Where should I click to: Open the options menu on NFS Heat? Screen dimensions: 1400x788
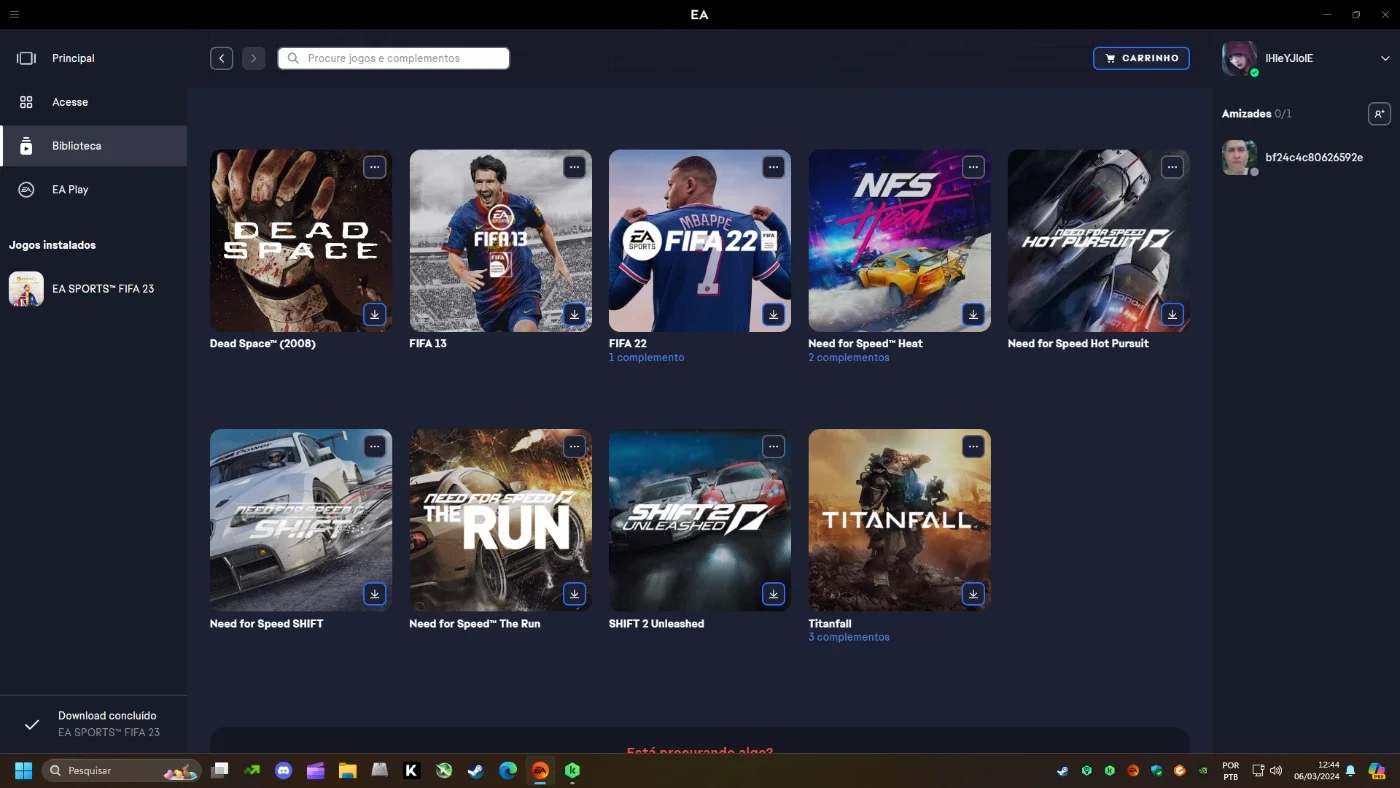(x=973, y=167)
